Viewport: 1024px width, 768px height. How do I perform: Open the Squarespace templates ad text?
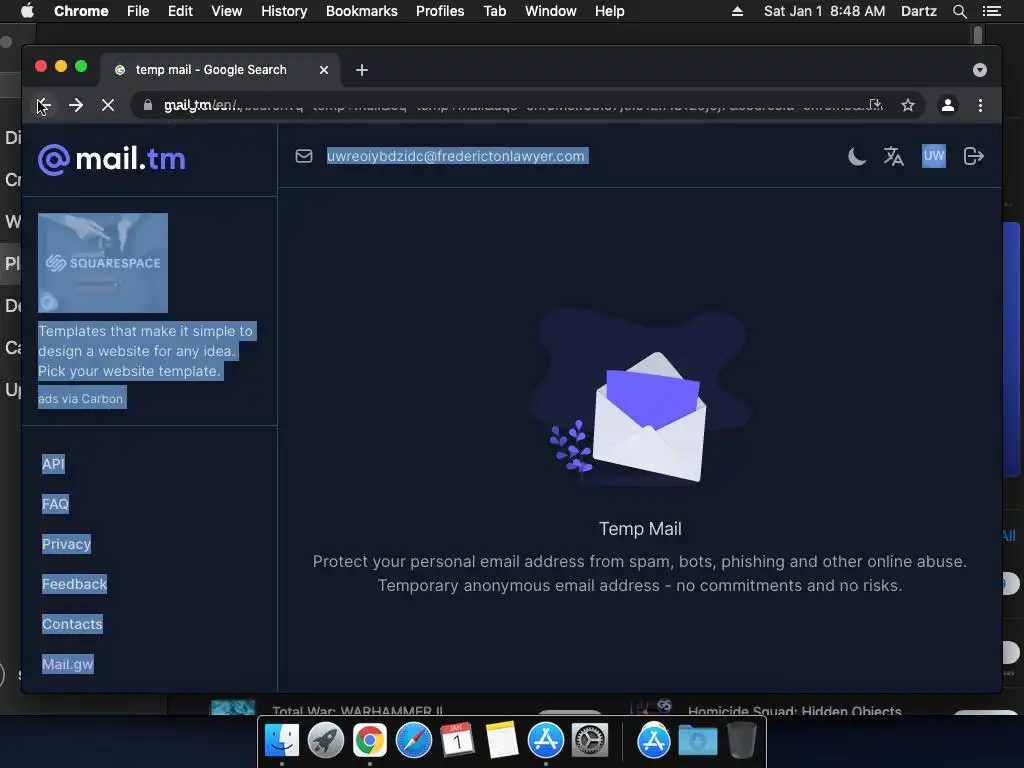(x=145, y=351)
